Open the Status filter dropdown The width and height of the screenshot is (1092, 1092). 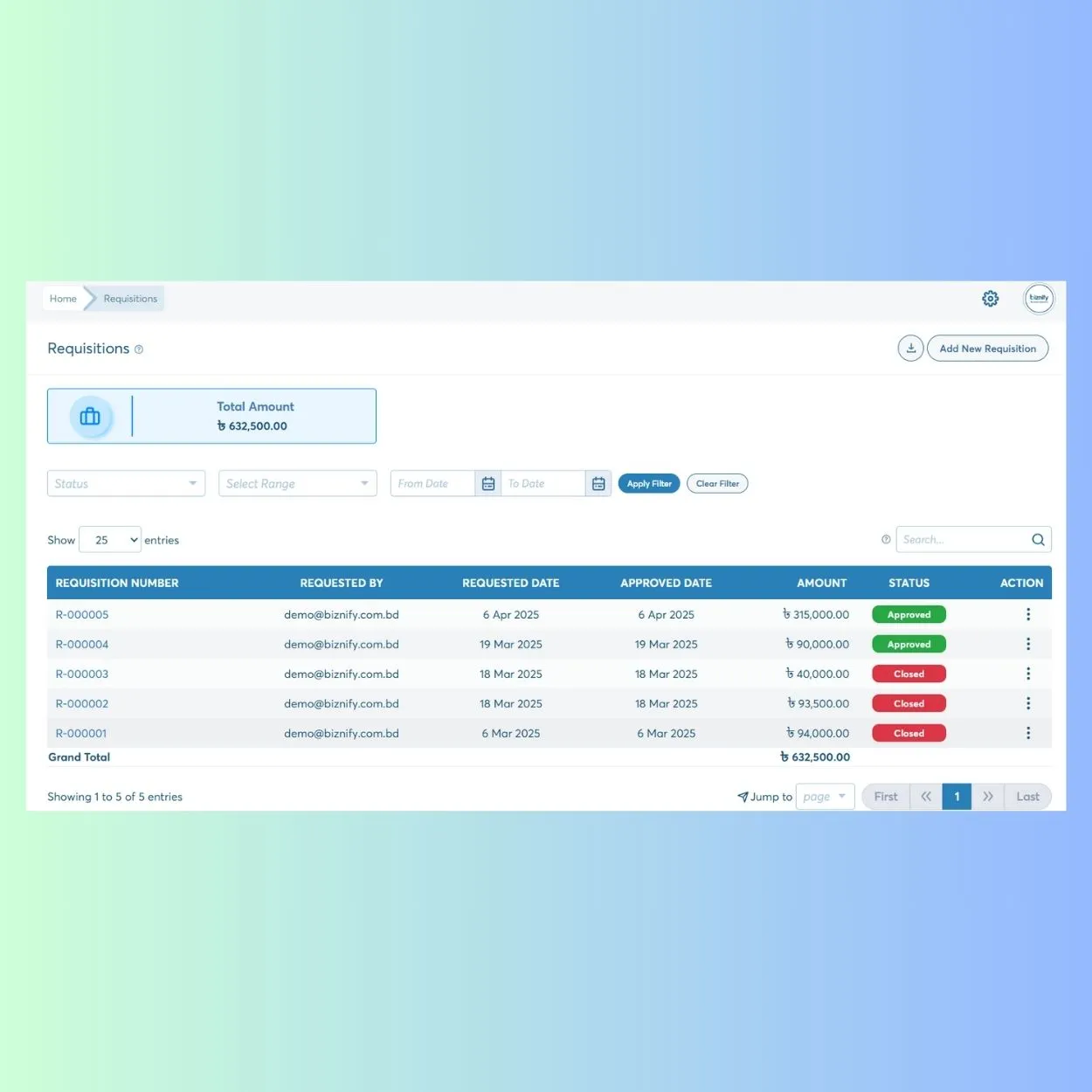click(x=126, y=483)
